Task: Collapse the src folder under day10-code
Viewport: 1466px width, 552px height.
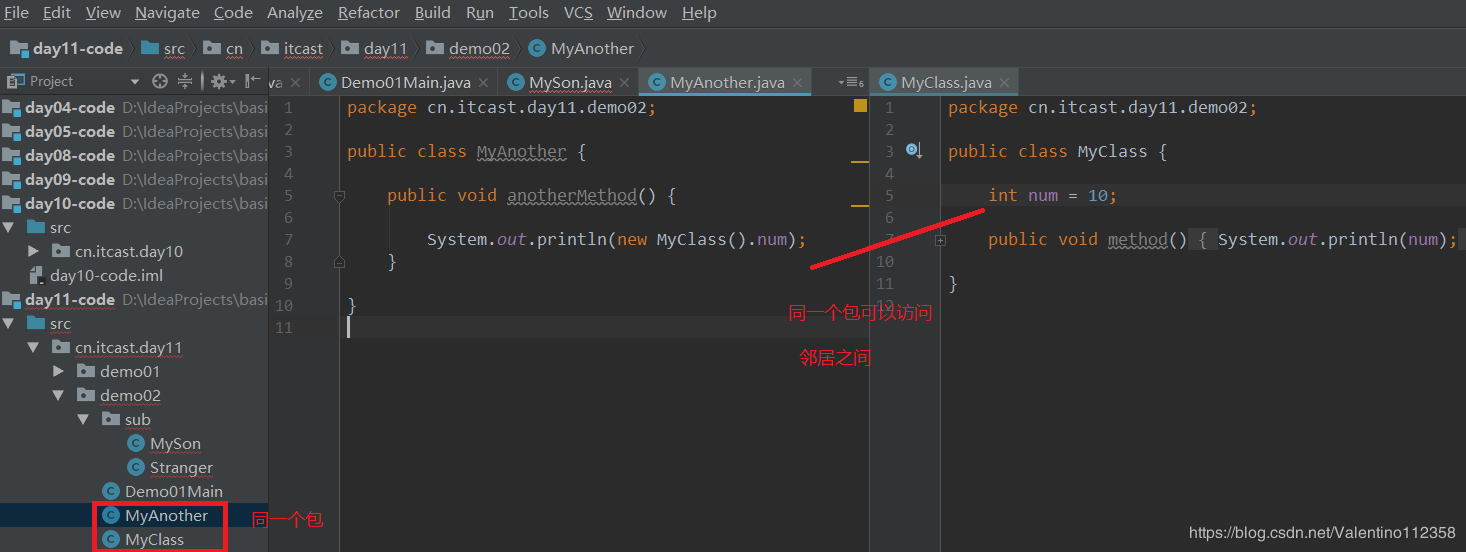Action: point(9,227)
